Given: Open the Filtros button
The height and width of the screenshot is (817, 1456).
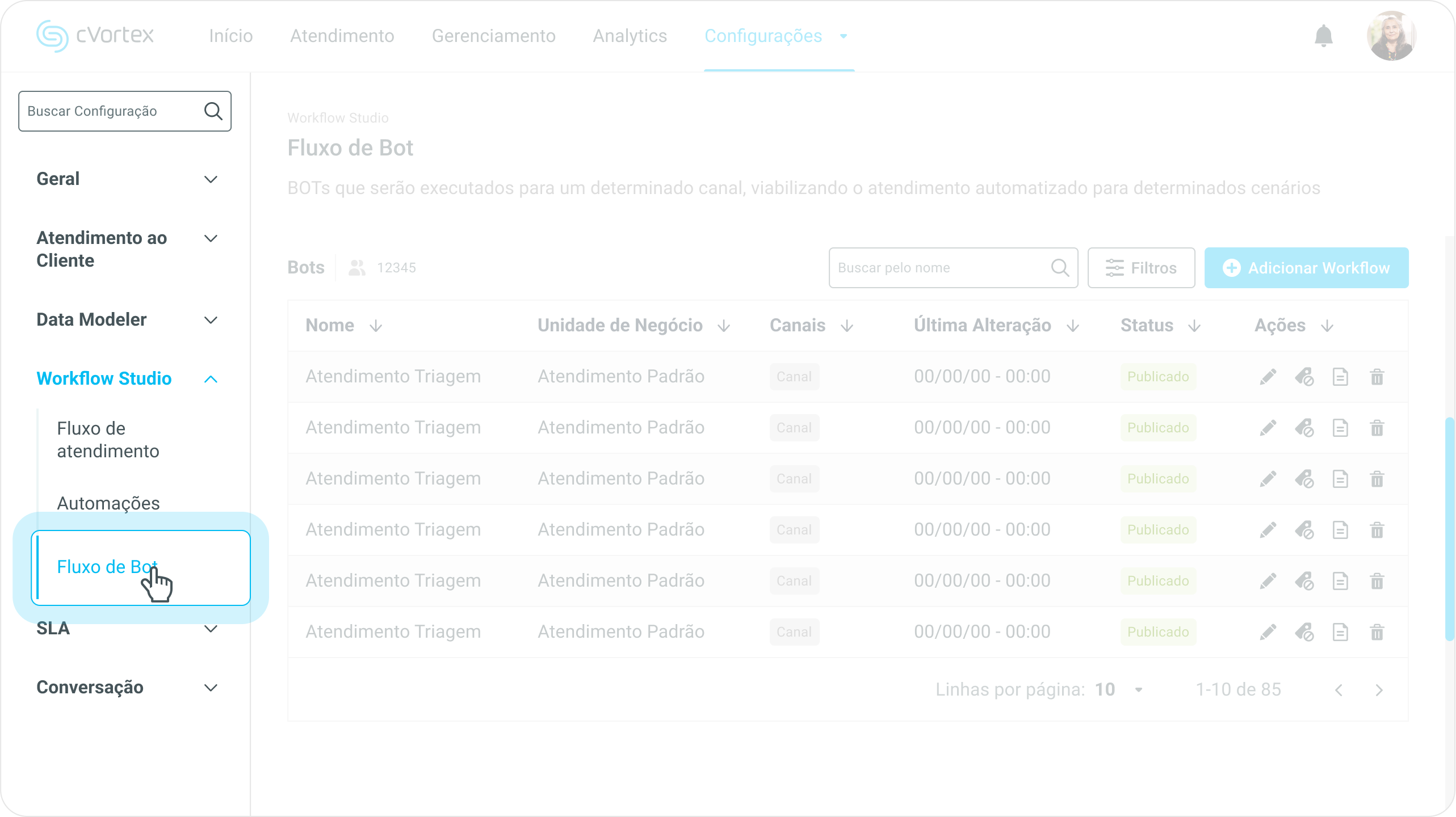Looking at the screenshot, I should point(1141,268).
